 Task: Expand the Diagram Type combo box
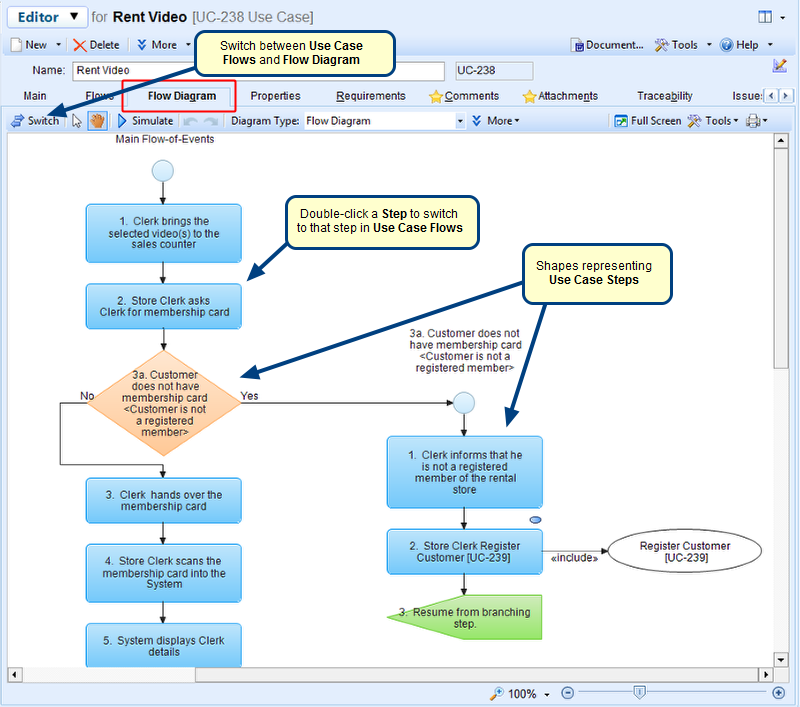460,121
